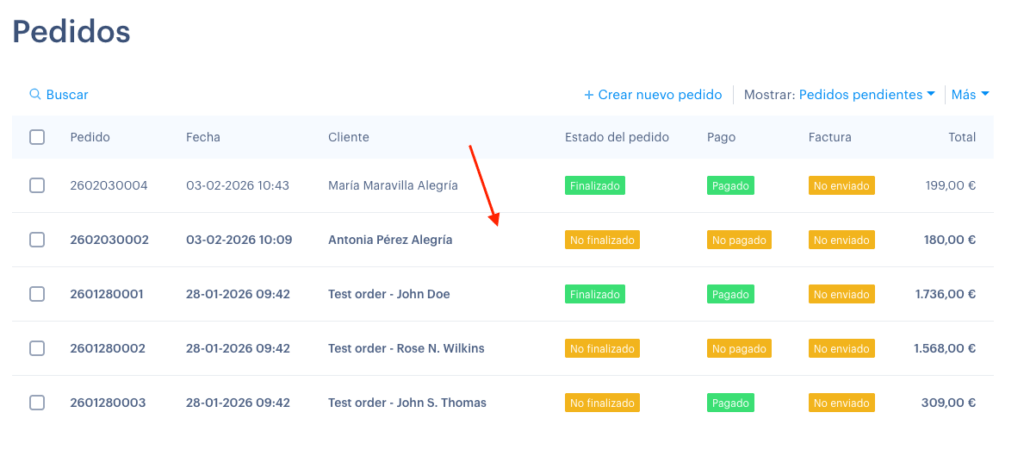The image size is (1024, 450).
Task: Click No enviado badge on order 2601280003
Action: [841, 402]
